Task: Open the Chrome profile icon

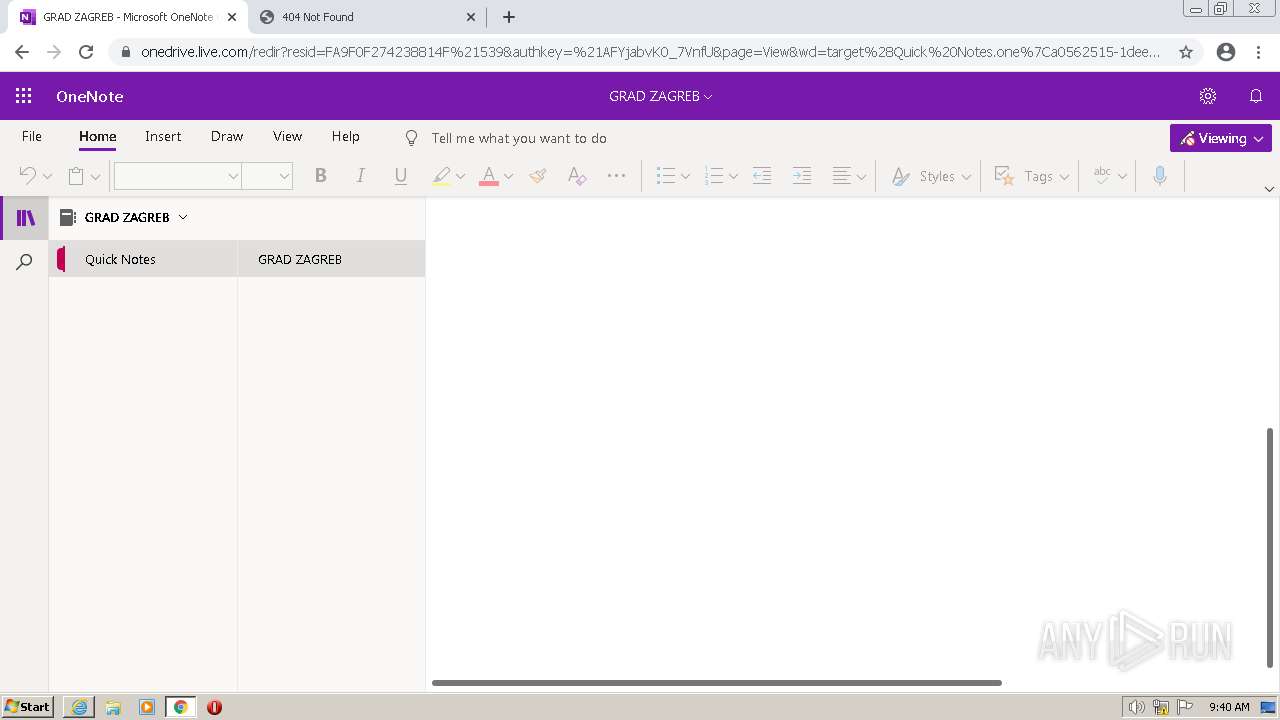Action: point(1226,52)
